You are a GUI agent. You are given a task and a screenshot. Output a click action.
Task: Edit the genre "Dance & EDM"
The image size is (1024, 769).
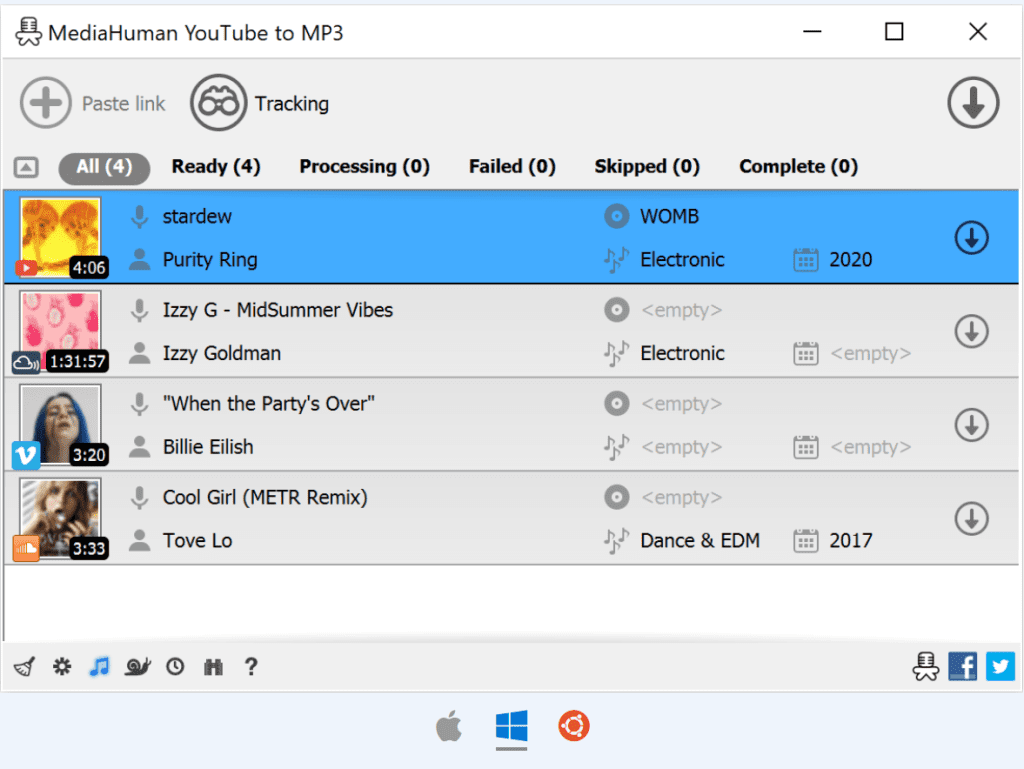[700, 541]
